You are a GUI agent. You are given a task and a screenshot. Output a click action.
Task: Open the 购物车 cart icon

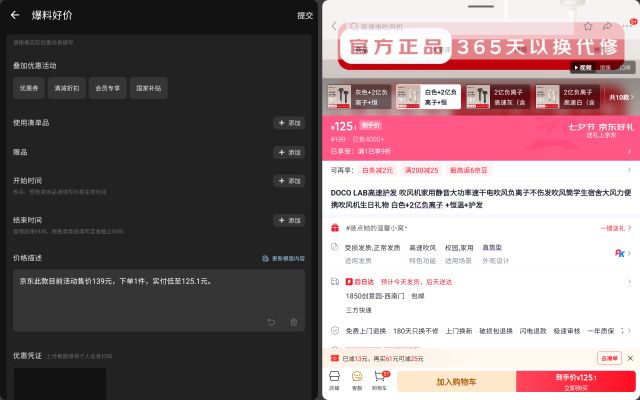click(x=380, y=380)
